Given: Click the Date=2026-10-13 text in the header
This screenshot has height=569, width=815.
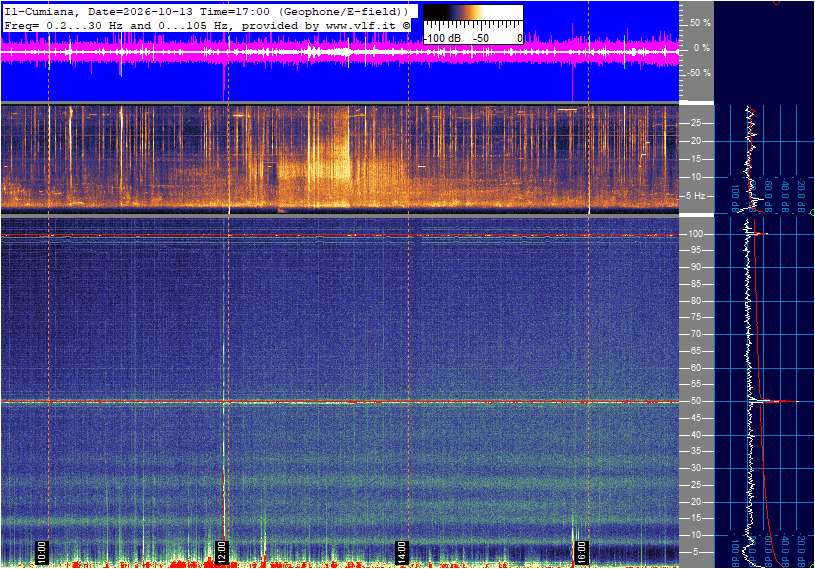Looking at the screenshot, I should 140,11.
